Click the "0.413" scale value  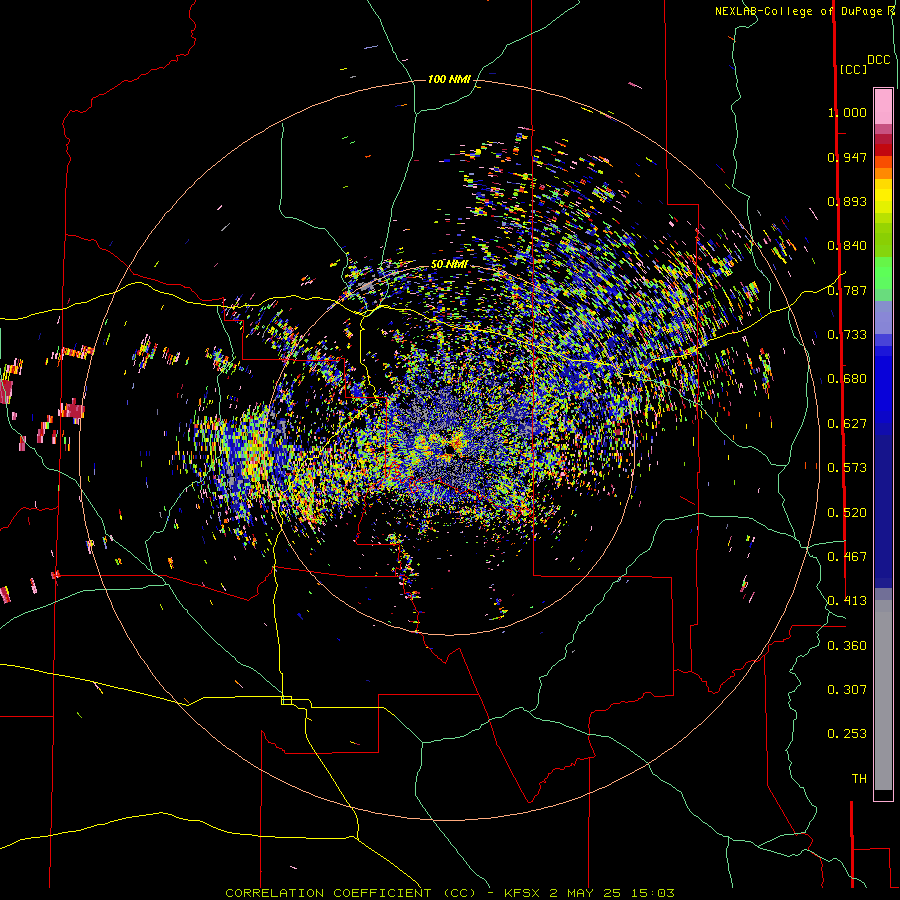coord(847,601)
